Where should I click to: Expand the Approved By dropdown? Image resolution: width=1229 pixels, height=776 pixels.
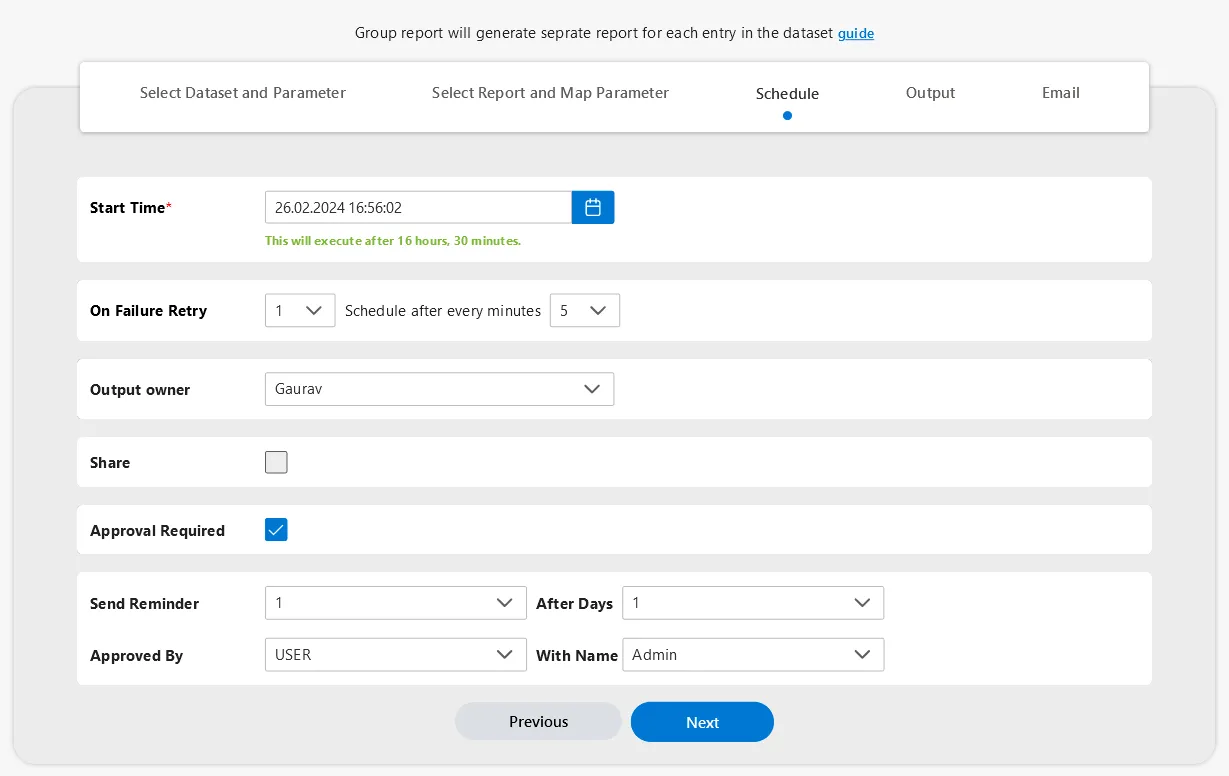(396, 655)
